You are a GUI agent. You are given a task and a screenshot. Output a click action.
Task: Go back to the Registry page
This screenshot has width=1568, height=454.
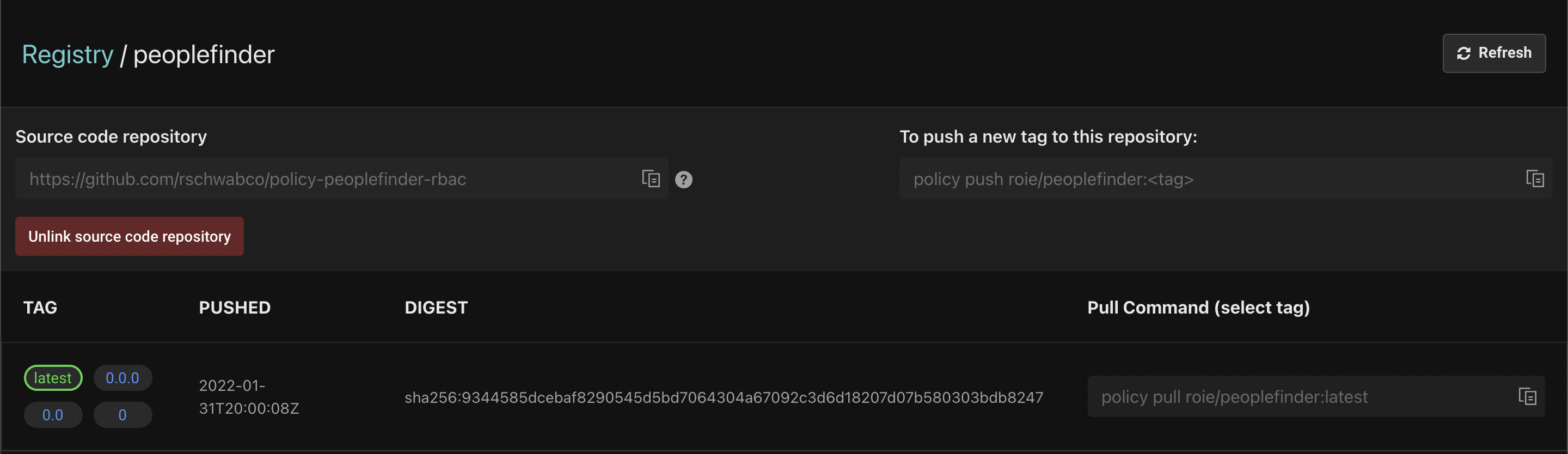pyautogui.click(x=68, y=55)
